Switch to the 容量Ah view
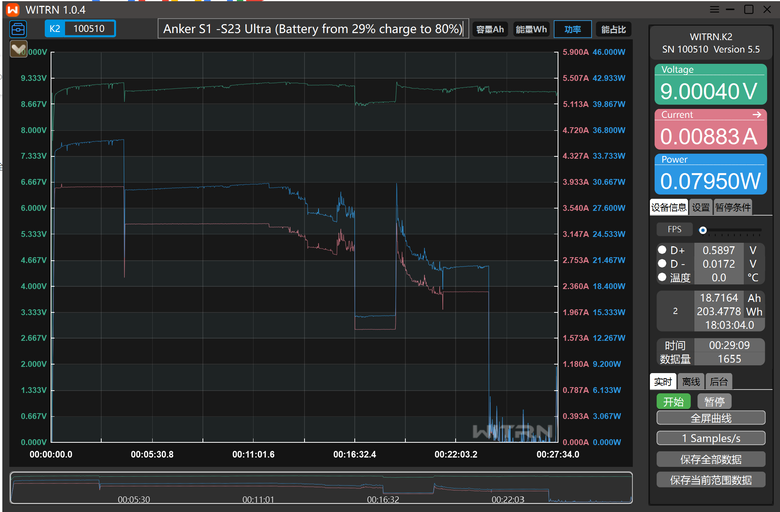This screenshot has width=780, height=512. (x=489, y=29)
